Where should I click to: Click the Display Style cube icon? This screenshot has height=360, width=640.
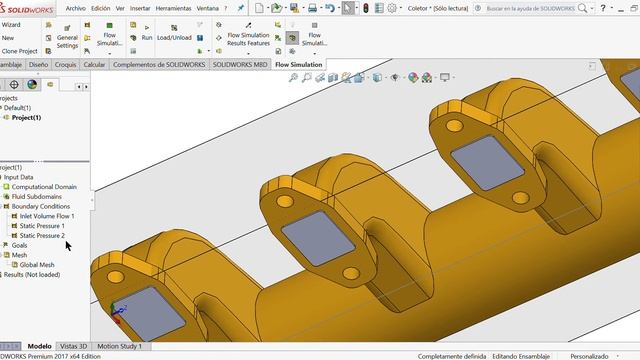point(377,77)
